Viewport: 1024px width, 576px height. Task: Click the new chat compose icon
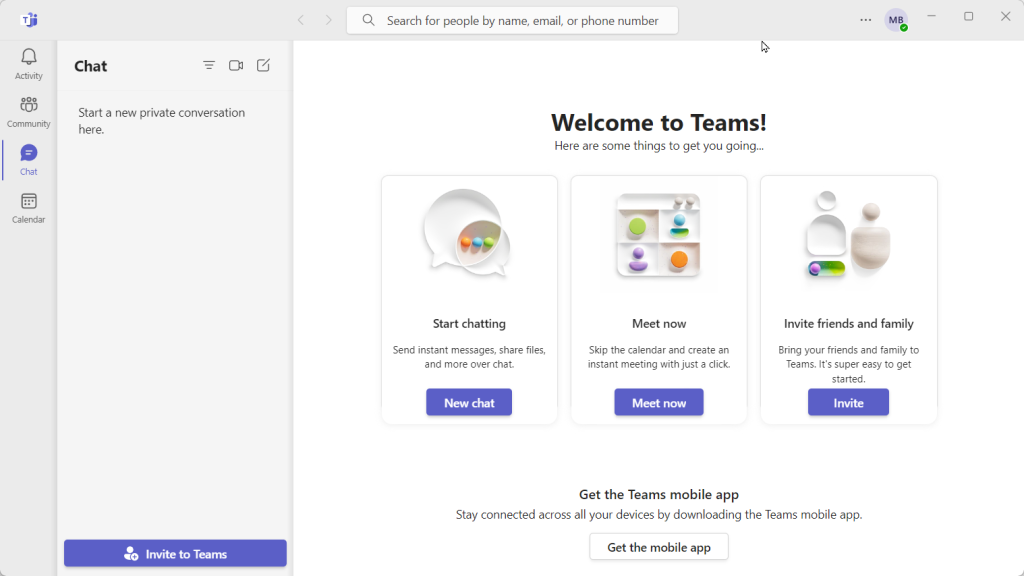coord(263,65)
